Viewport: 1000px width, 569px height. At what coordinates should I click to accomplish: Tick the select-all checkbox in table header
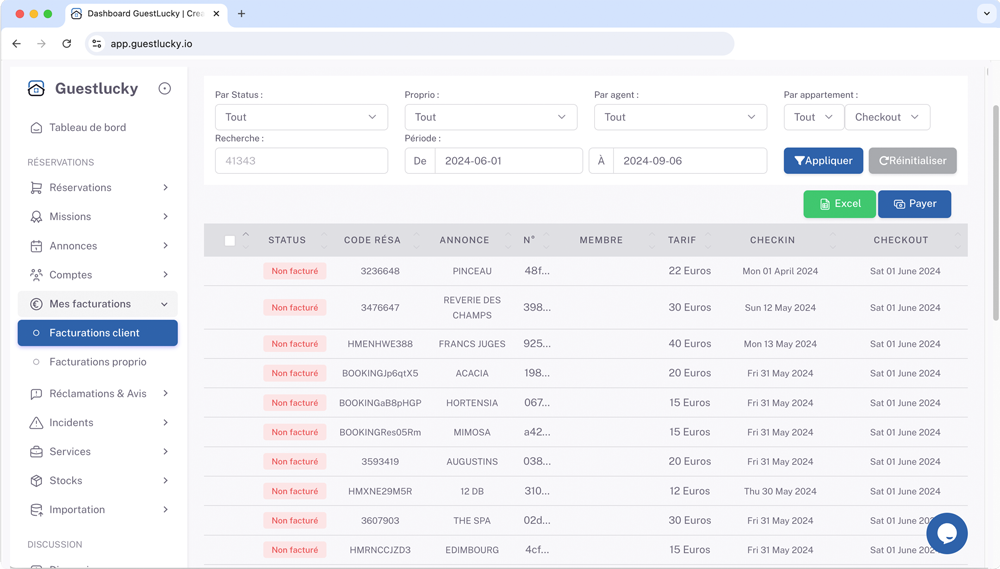(230, 240)
